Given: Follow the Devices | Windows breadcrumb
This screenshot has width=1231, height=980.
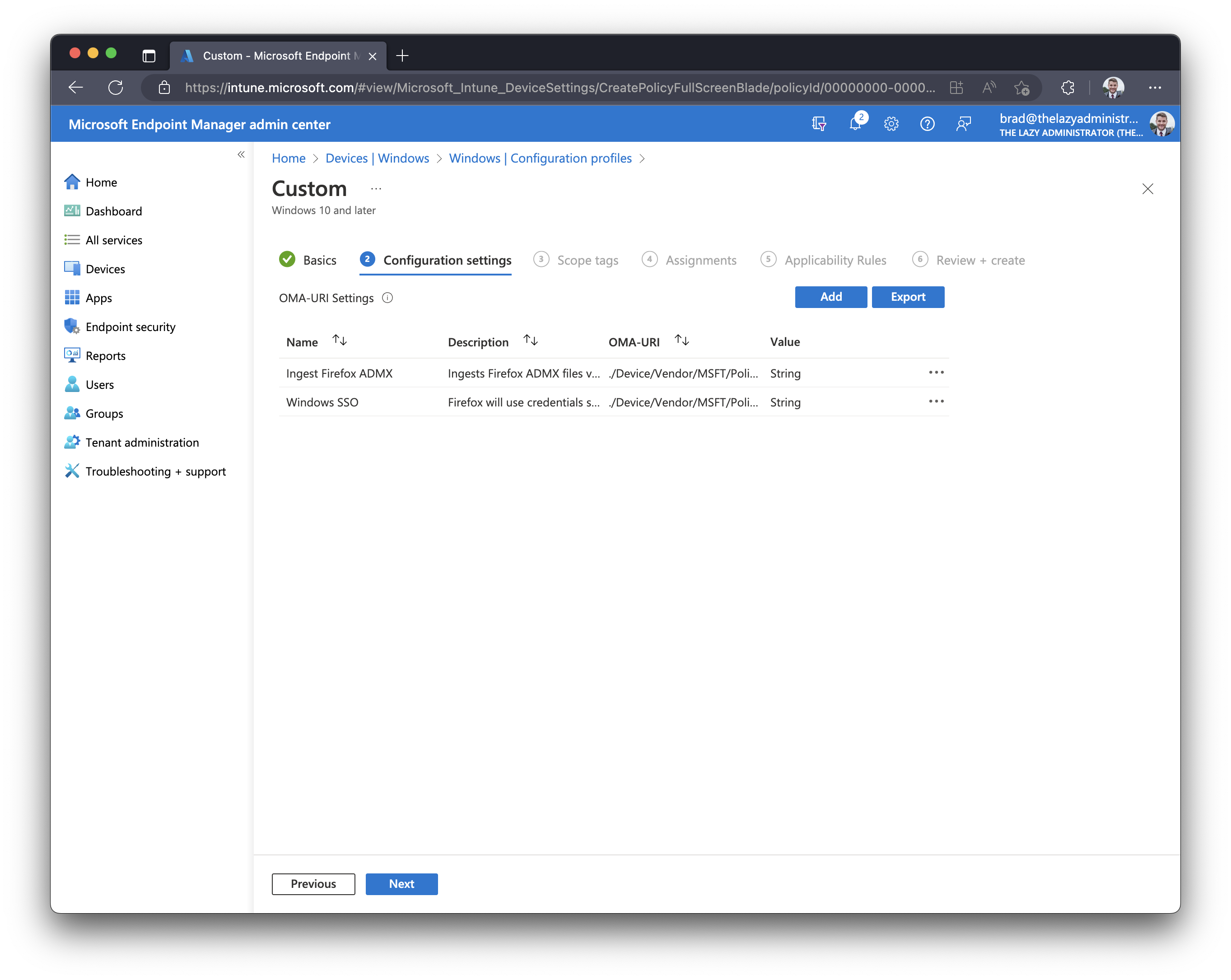Looking at the screenshot, I should click(377, 158).
